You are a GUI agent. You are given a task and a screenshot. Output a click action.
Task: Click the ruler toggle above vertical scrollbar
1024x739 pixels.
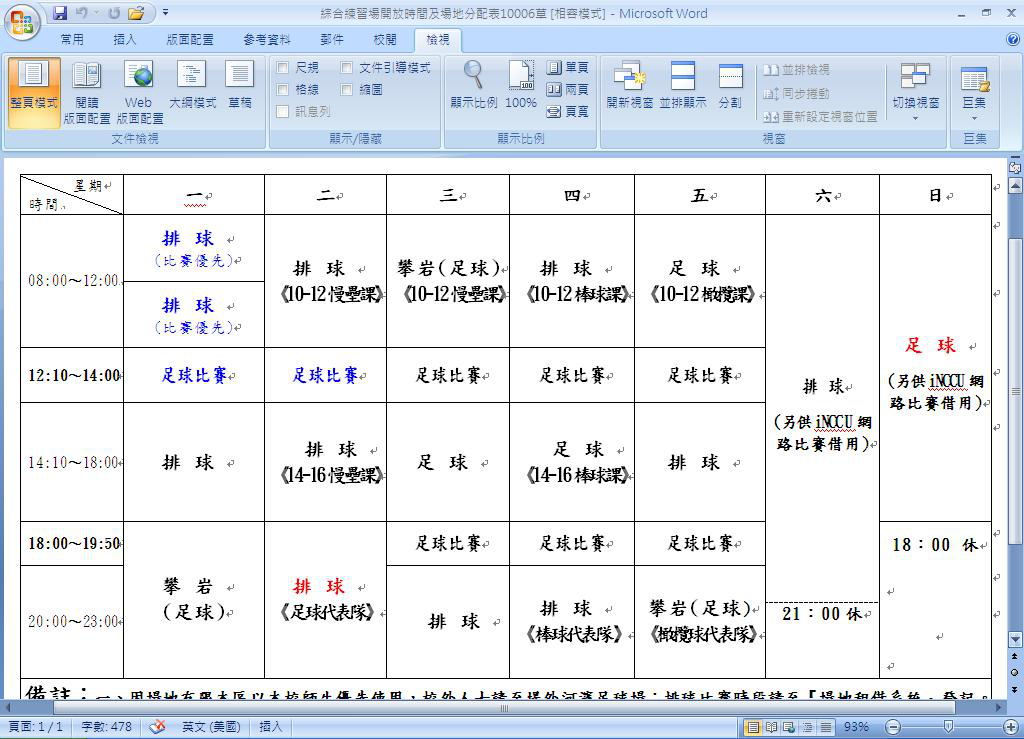(x=1015, y=168)
